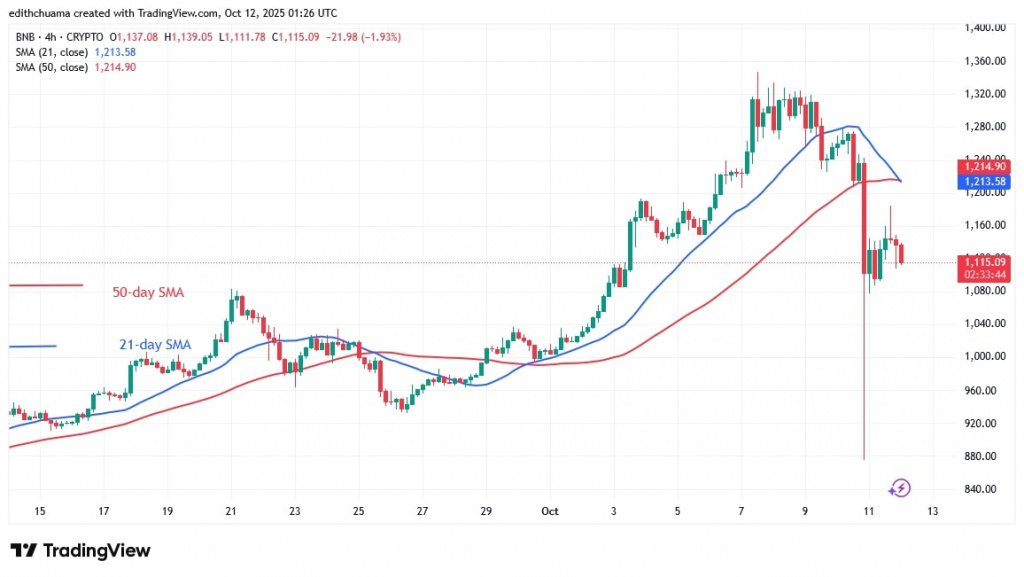The width and height of the screenshot is (1024, 577).
Task: Click the short red 50-day SMA legend line
Action: coord(45,286)
